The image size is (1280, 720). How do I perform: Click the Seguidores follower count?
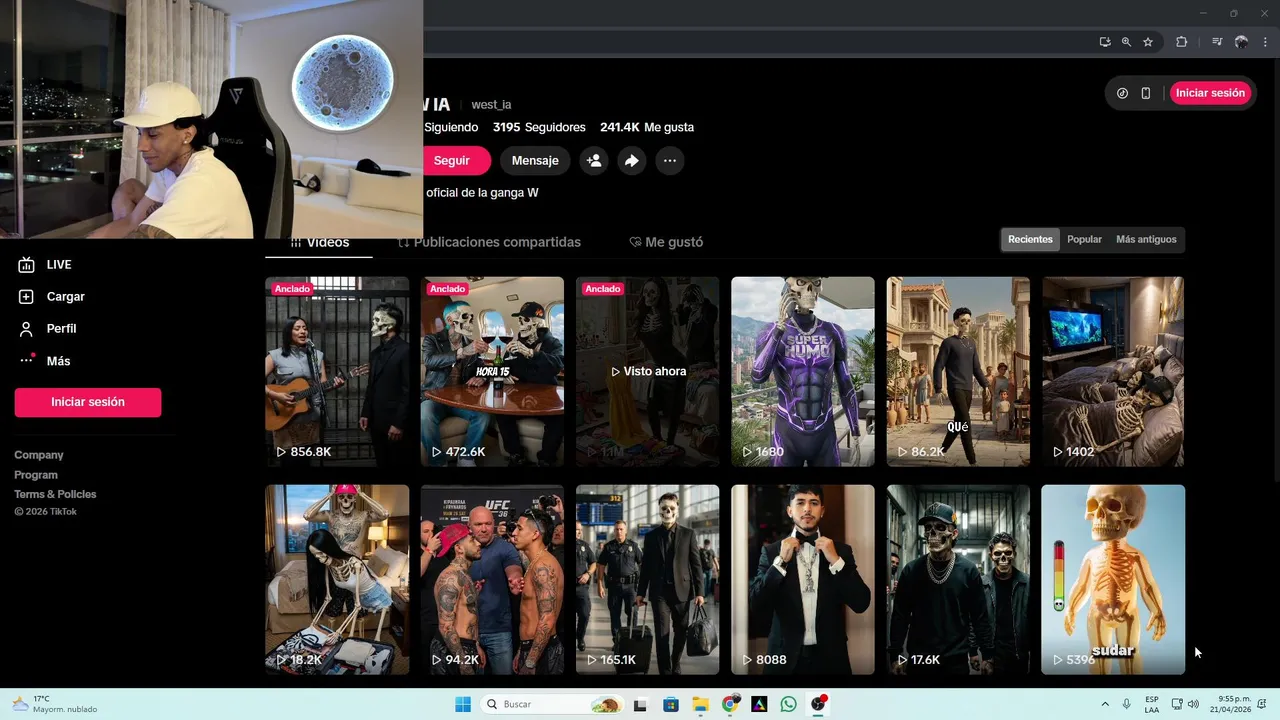[x=539, y=128]
